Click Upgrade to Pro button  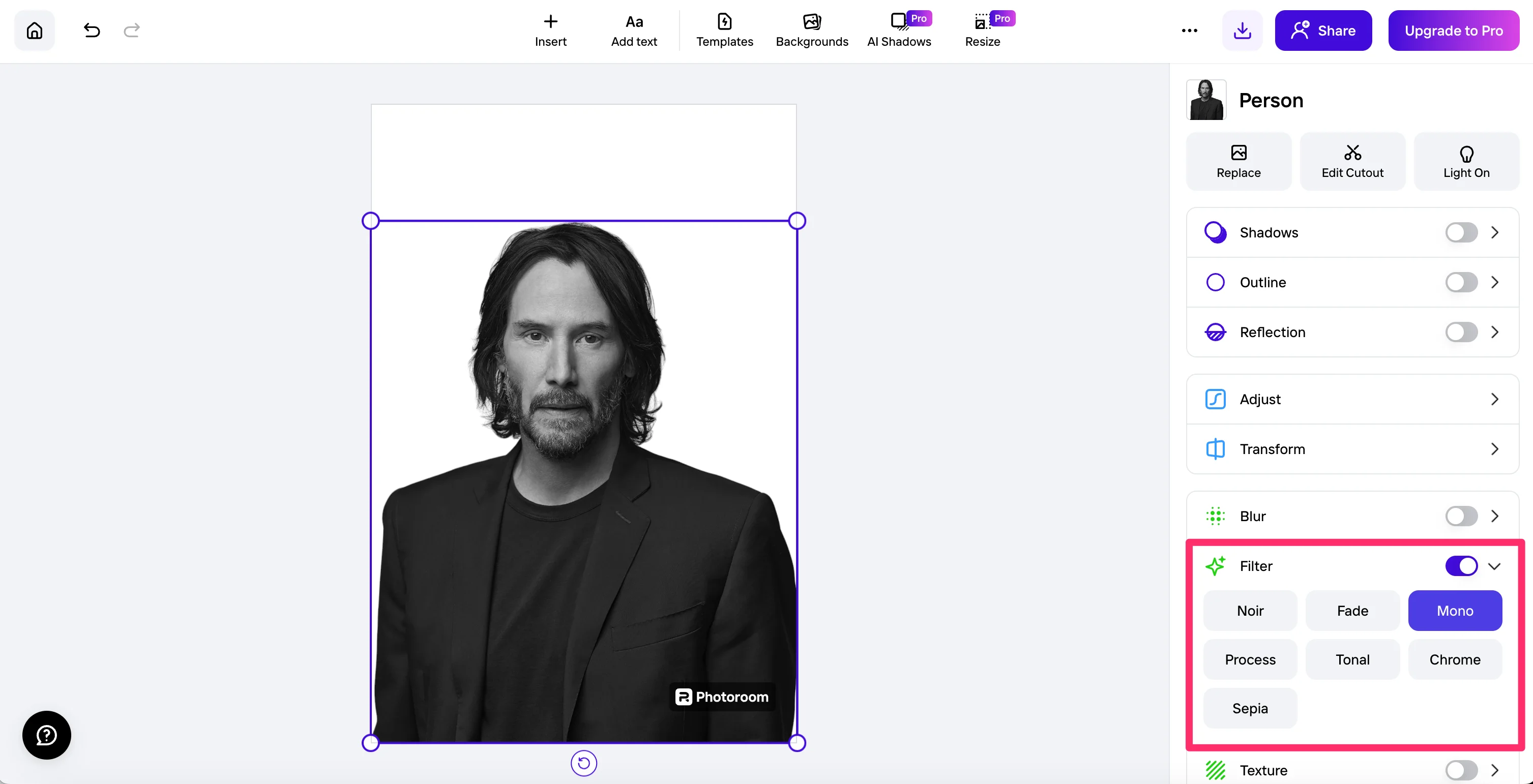pyautogui.click(x=1453, y=31)
